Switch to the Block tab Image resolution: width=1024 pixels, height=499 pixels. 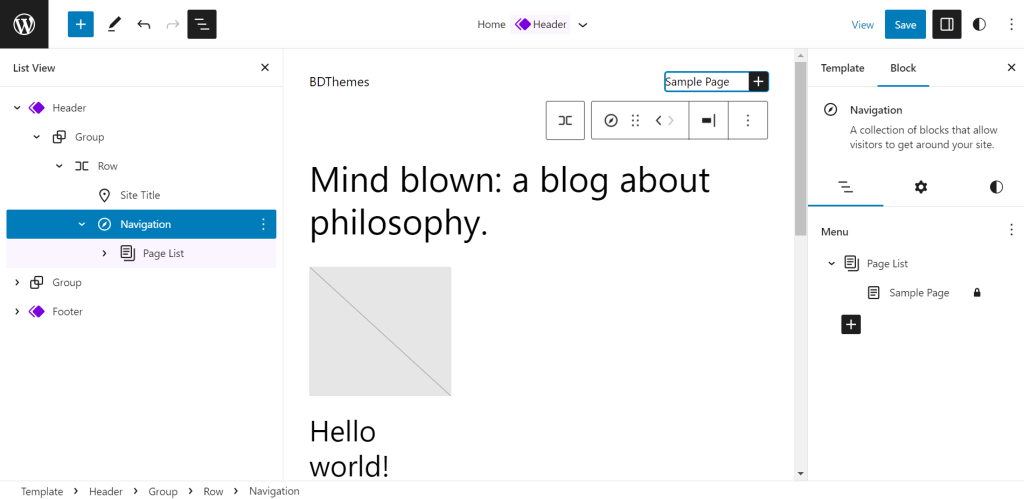[x=903, y=68]
